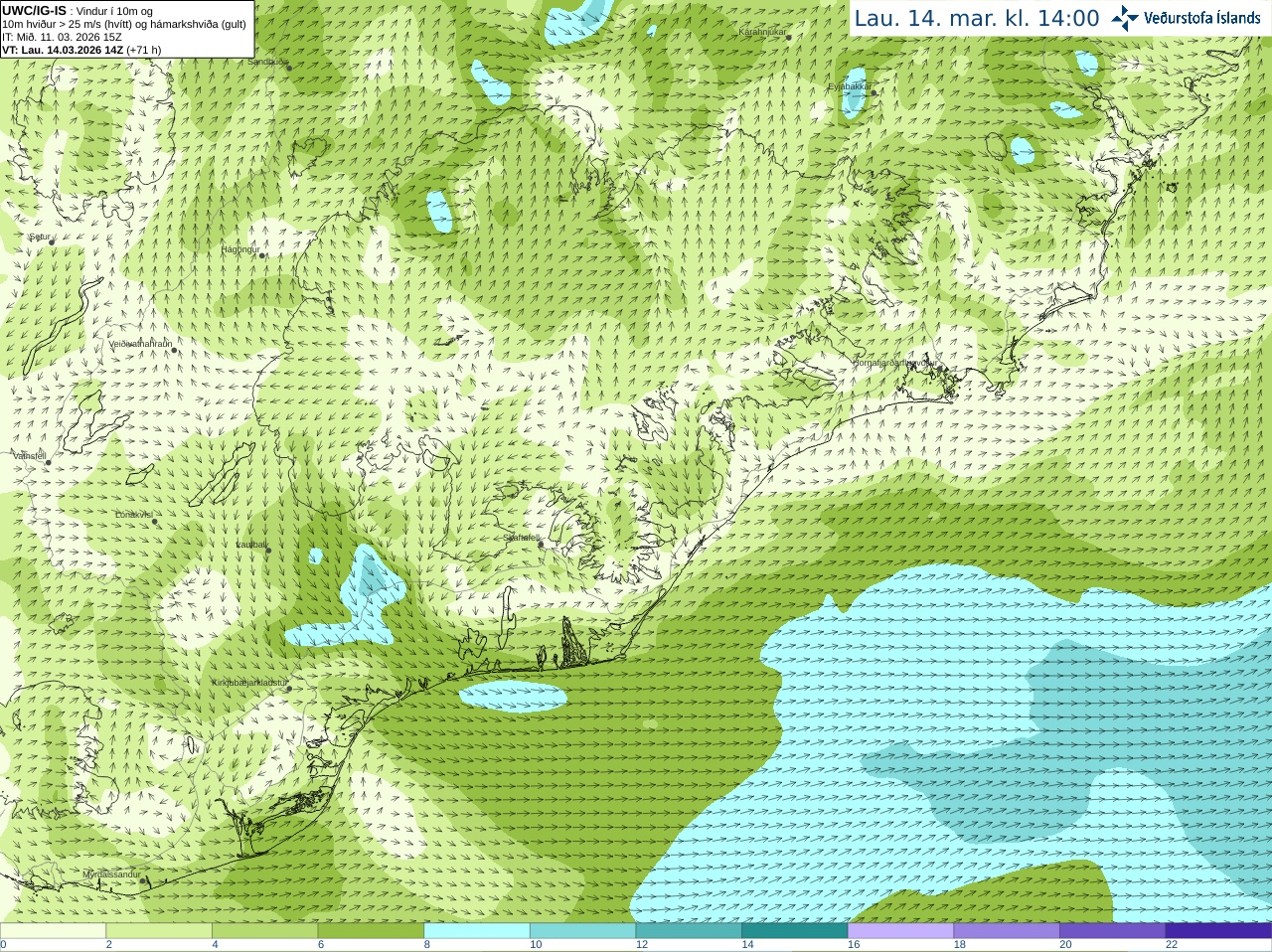Screen dimensions: 1272x952
Task: Click the above 22 m/s legend swatch
Action: click(1218, 931)
